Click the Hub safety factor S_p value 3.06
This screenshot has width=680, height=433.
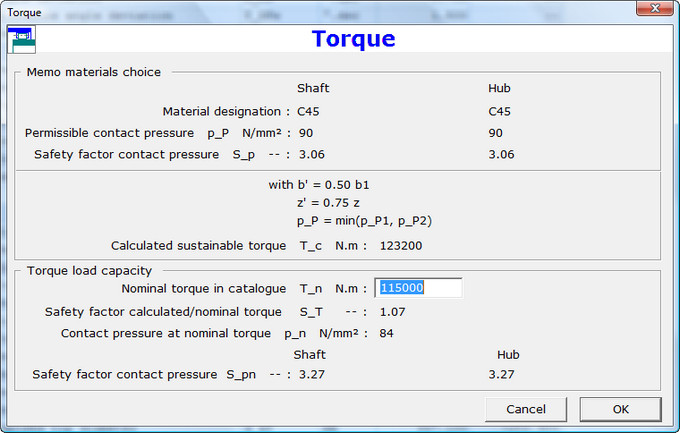click(x=502, y=155)
